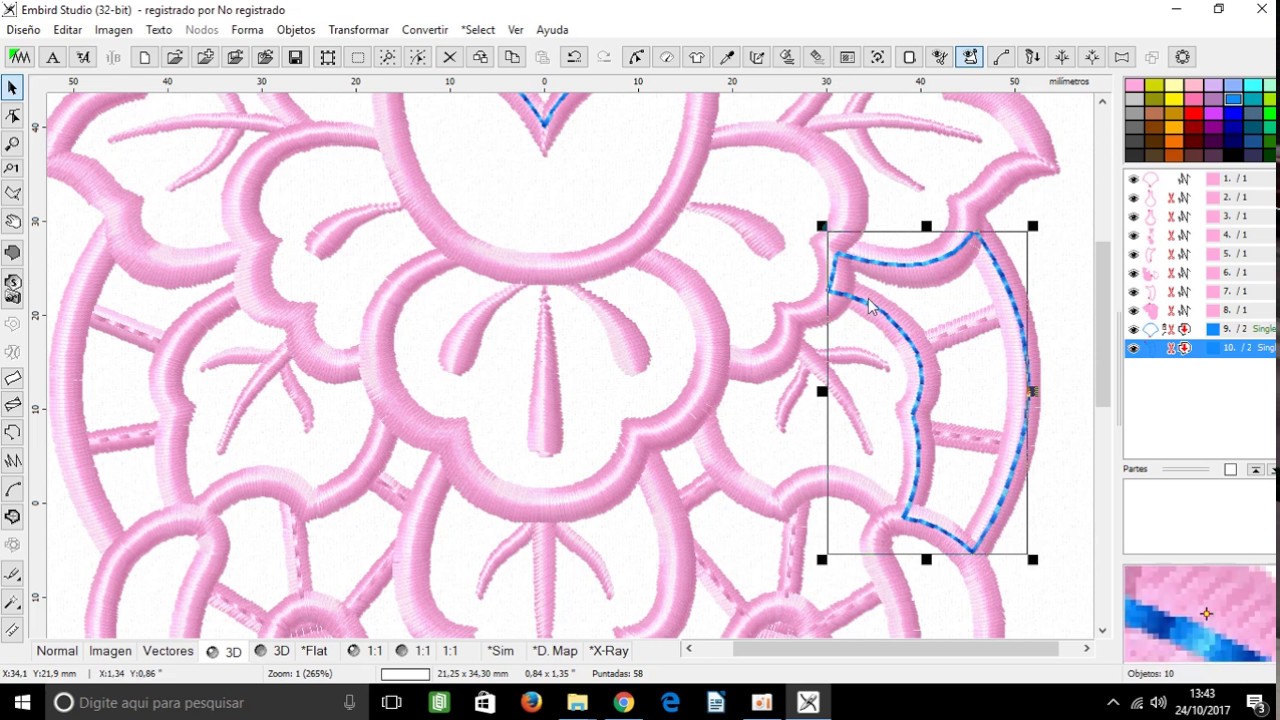Click the horizontal scrollbar left arrow

[x=688, y=649]
